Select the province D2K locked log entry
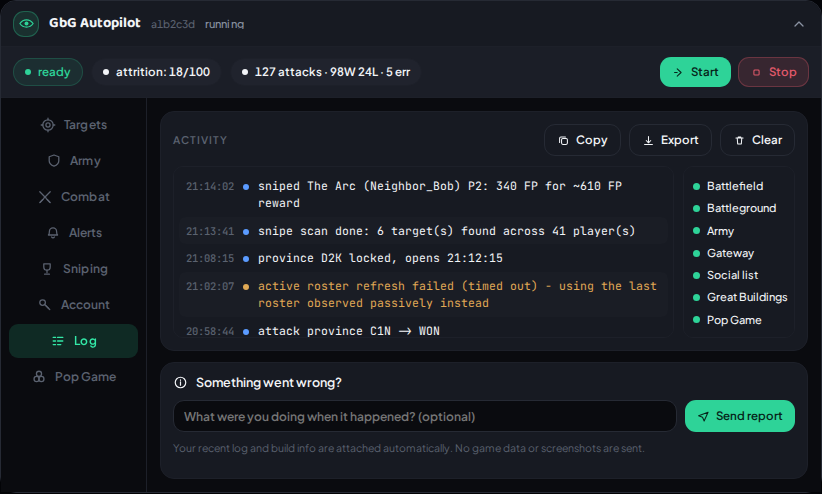The image size is (822, 494). click(423, 258)
